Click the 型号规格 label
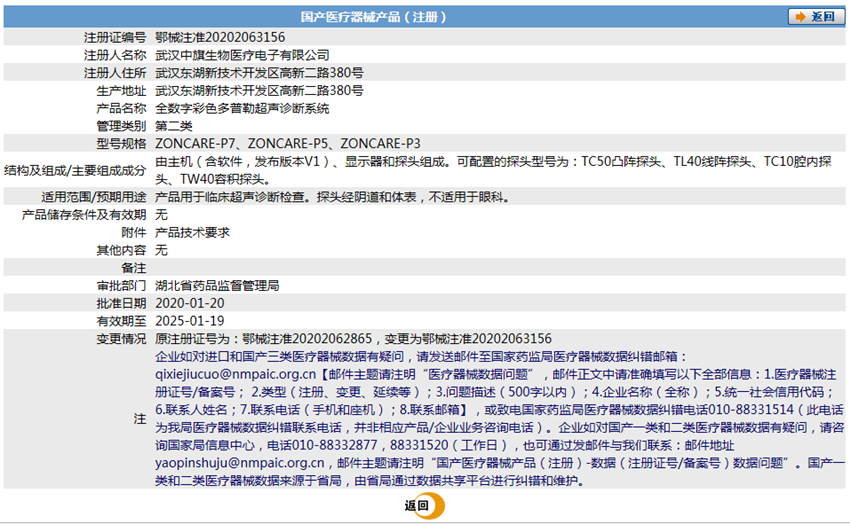This screenshot has height=524, width=850. (121, 144)
